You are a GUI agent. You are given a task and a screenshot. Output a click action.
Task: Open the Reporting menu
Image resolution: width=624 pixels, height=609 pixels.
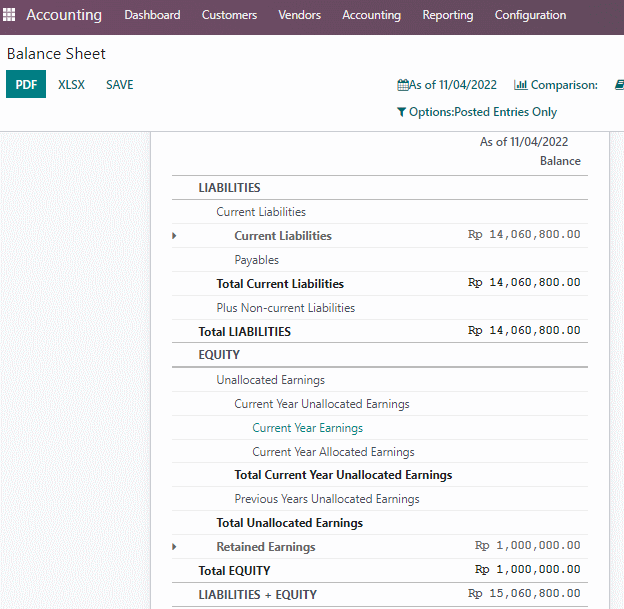[x=448, y=15]
